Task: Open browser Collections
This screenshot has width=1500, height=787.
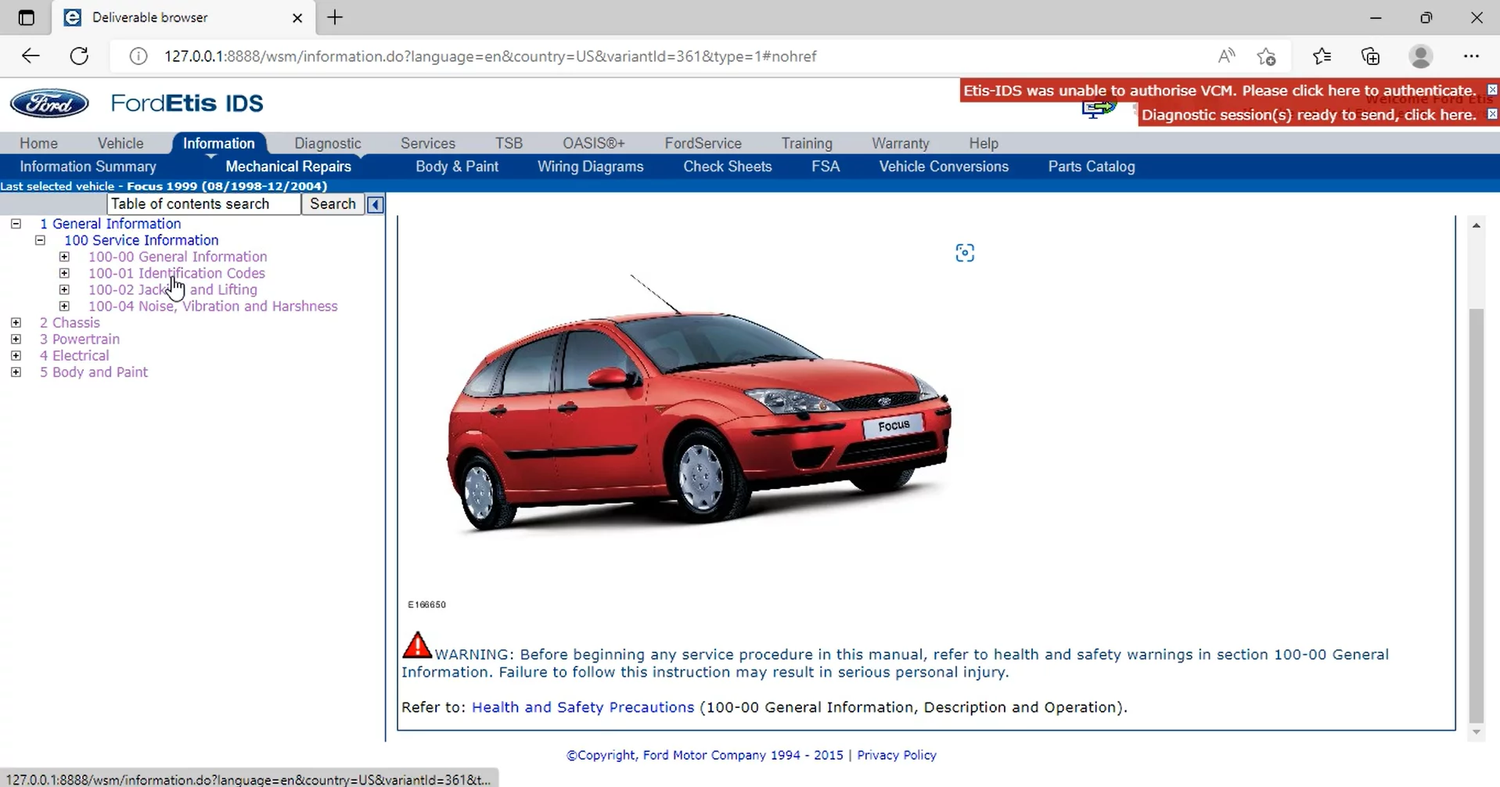Action: coord(1370,56)
